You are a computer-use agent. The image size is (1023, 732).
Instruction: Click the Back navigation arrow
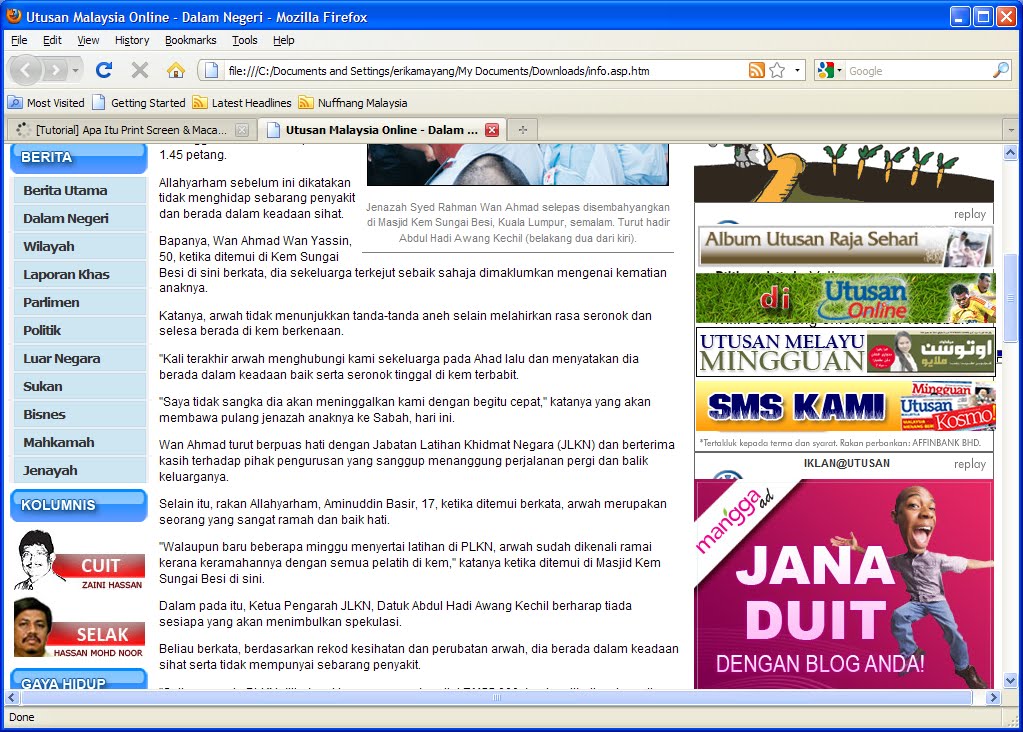click(26, 69)
